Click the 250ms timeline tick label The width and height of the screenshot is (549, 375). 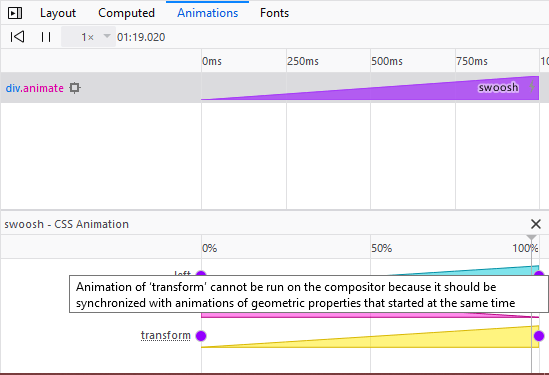pos(303,61)
